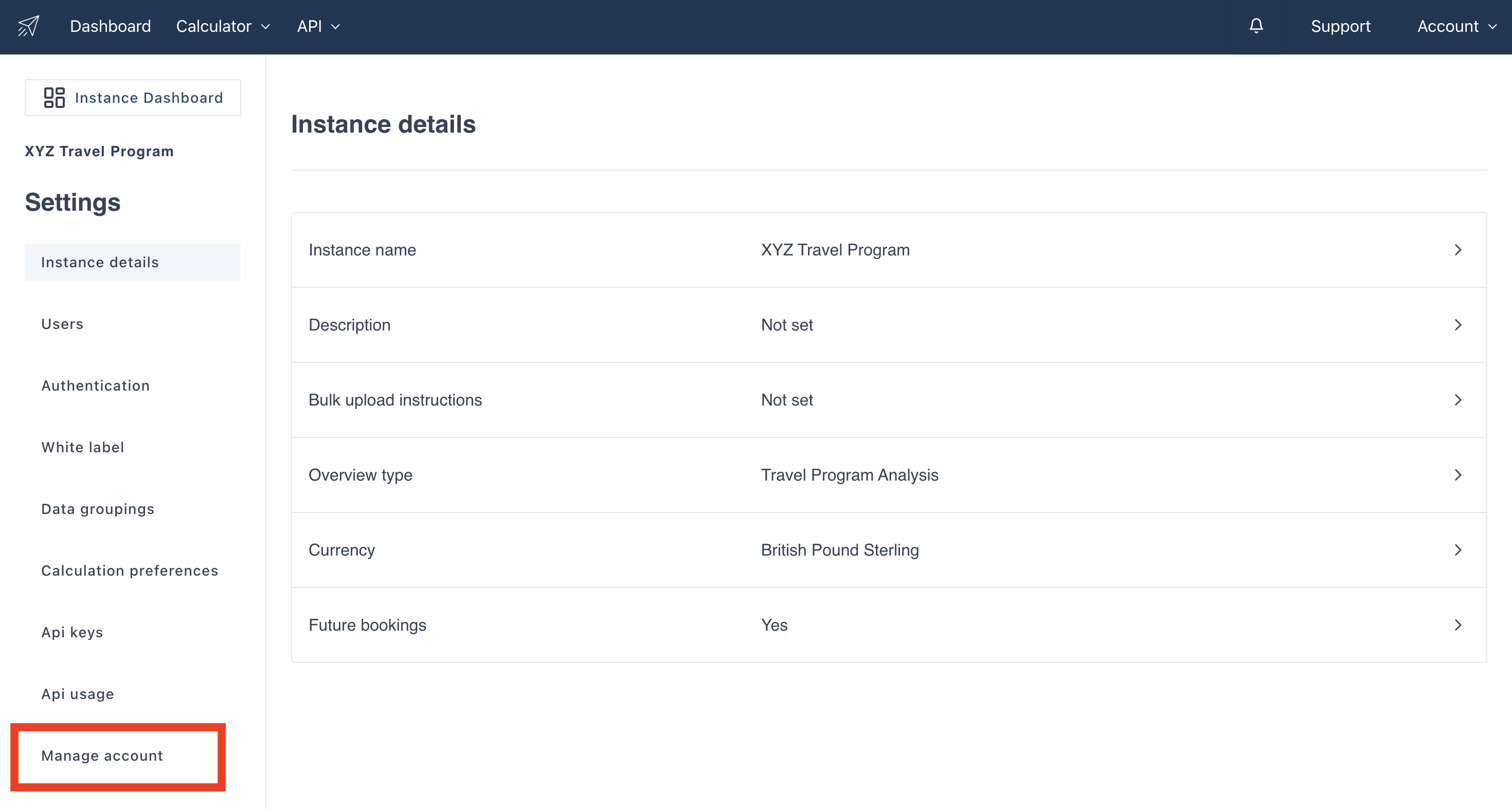Click the Future bookings row chevron
The width and height of the screenshot is (1512, 809).
pos(1458,626)
